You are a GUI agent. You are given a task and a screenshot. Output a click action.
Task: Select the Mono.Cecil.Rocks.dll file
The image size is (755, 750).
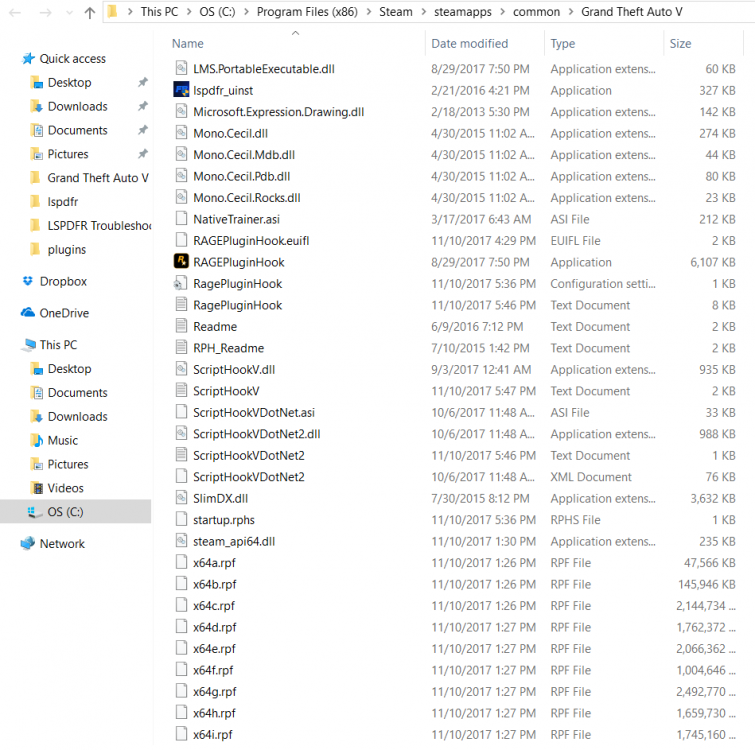tap(247, 197)
